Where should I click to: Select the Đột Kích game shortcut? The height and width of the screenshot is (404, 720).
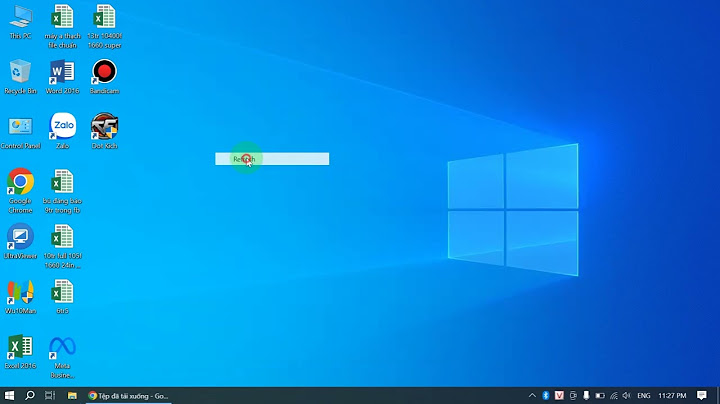[105, 131]
